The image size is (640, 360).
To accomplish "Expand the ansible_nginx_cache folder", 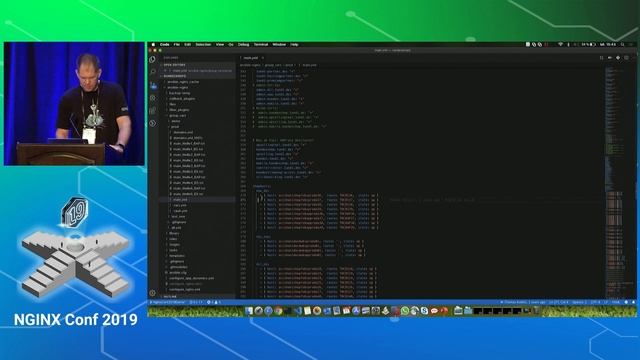I will [x=183, y=82].
